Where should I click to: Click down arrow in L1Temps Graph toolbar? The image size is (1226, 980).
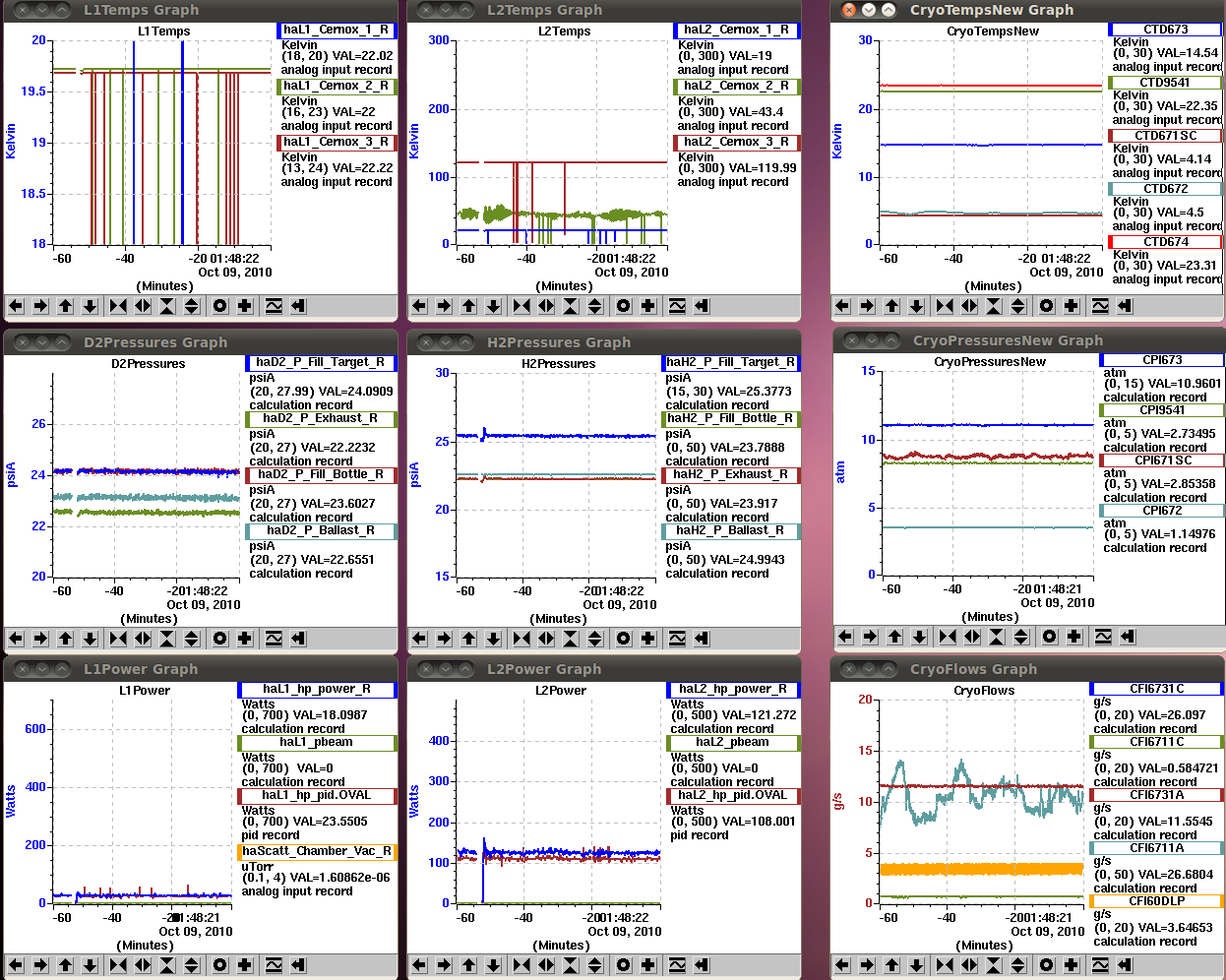(91, 306)
